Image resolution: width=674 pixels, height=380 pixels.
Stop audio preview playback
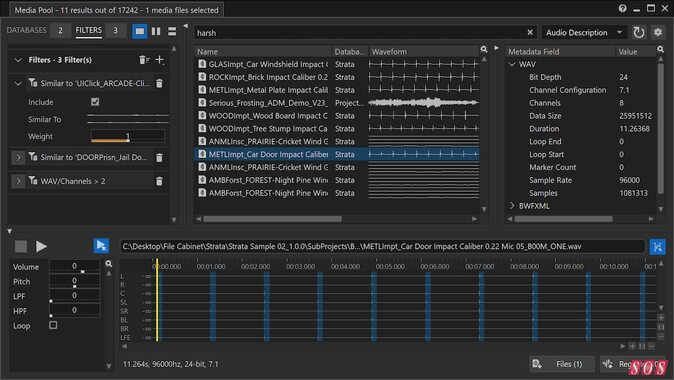coord(21,246)
